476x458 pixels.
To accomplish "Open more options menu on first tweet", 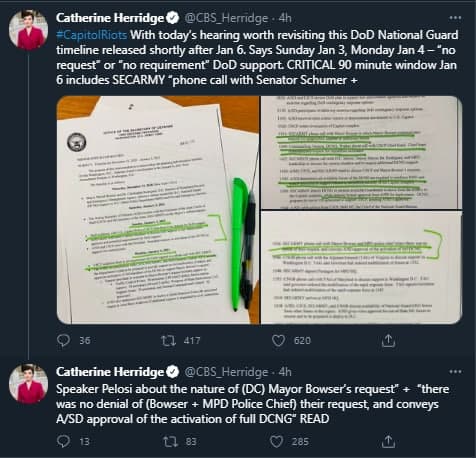I will coord(455,18).
